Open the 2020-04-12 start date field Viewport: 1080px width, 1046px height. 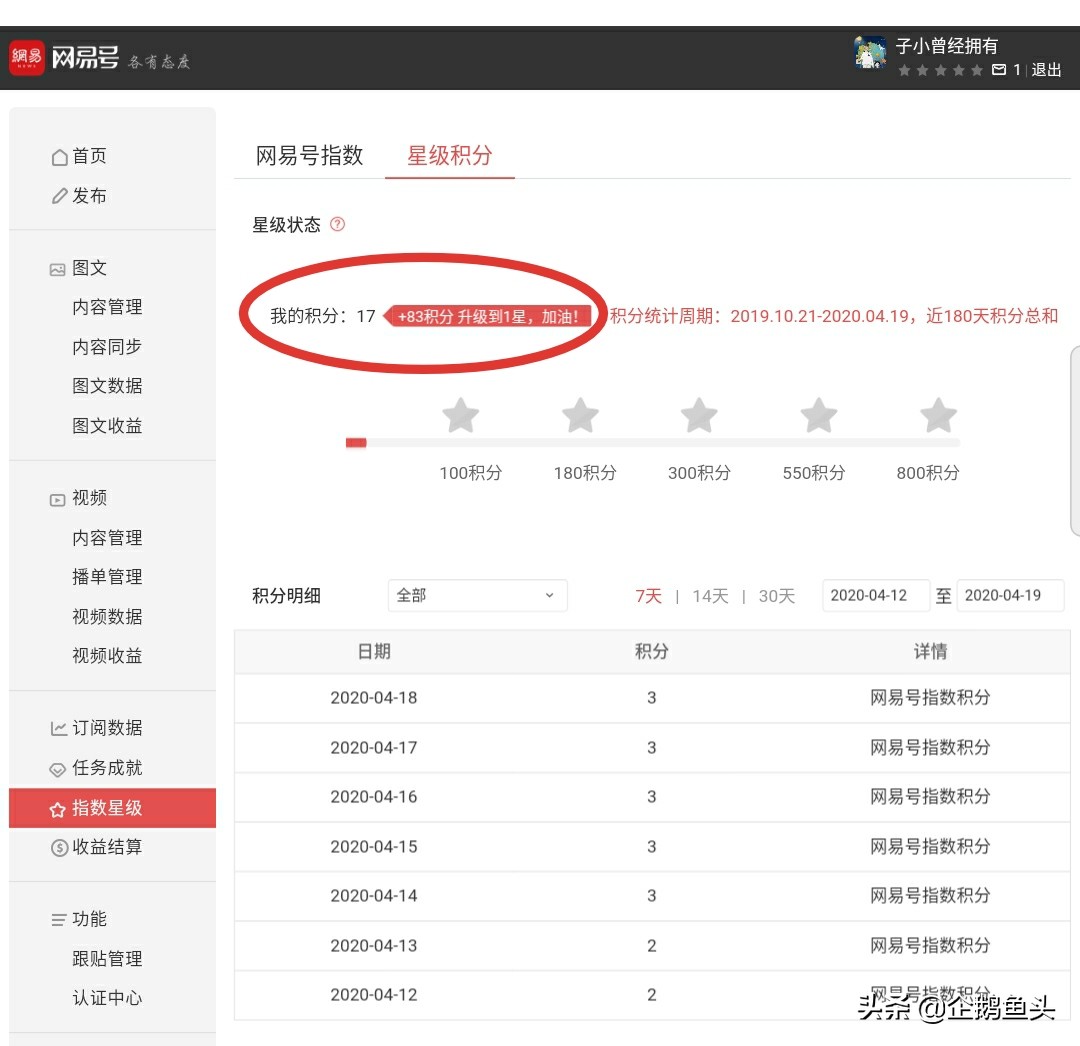(875, 595)
